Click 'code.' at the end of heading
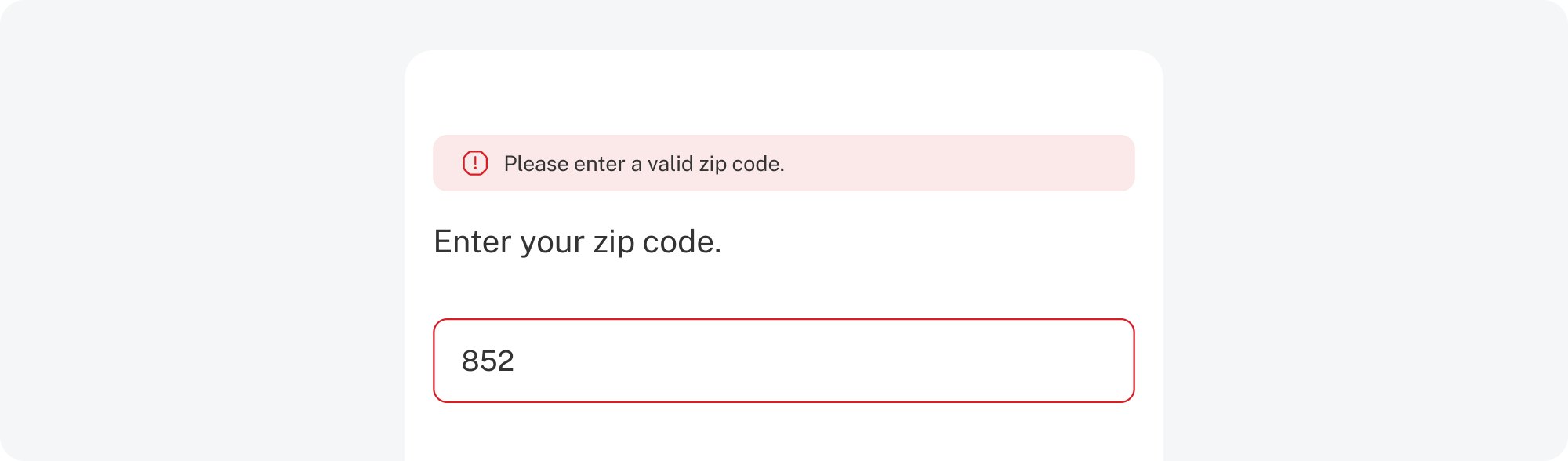 (681, 241)
